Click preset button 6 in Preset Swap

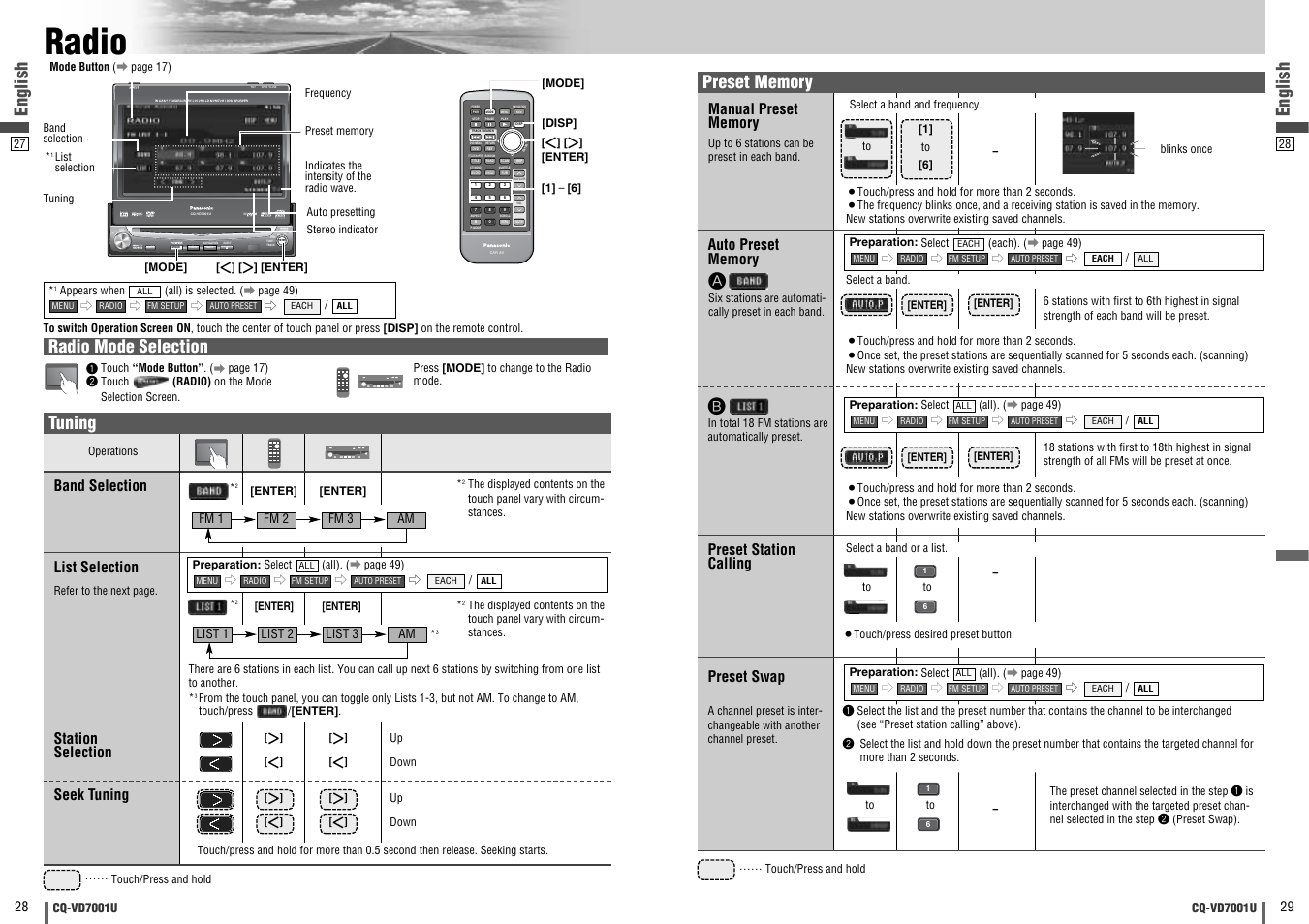tap(927, 824)
